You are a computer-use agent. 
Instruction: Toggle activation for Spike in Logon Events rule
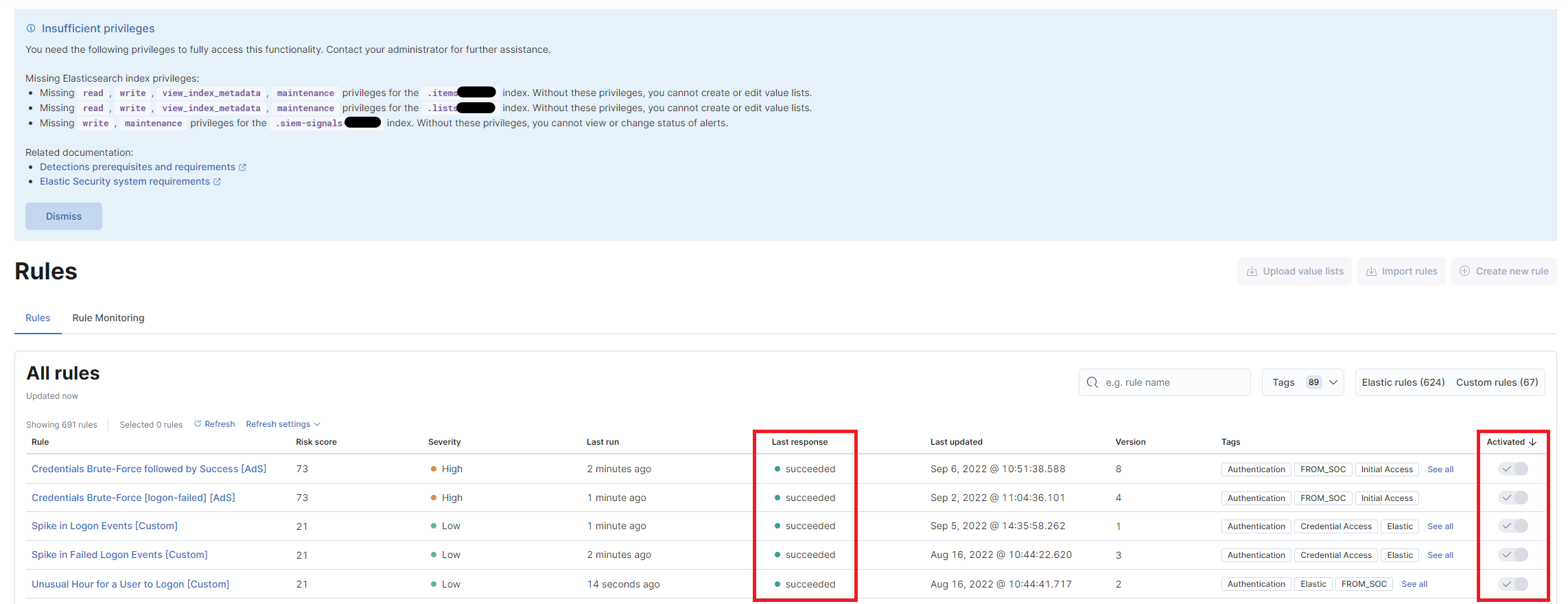click(x=1513, y=526)
